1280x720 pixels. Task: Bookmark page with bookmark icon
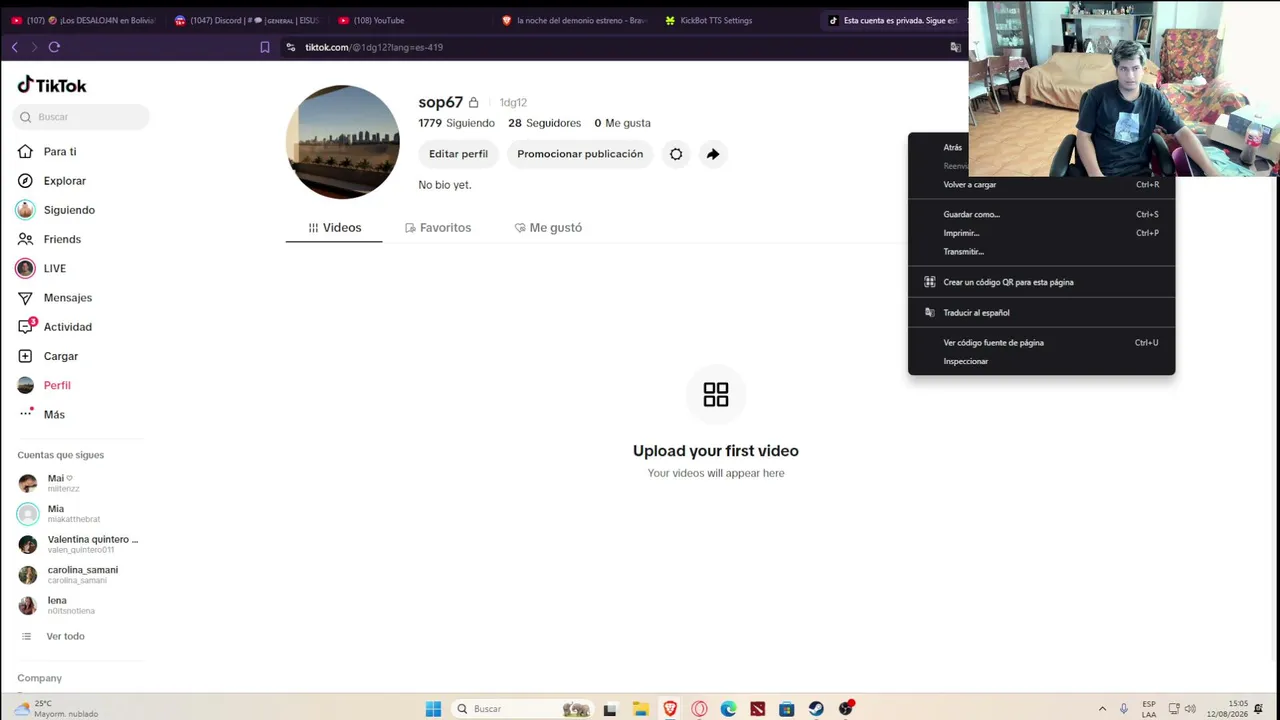265,47
